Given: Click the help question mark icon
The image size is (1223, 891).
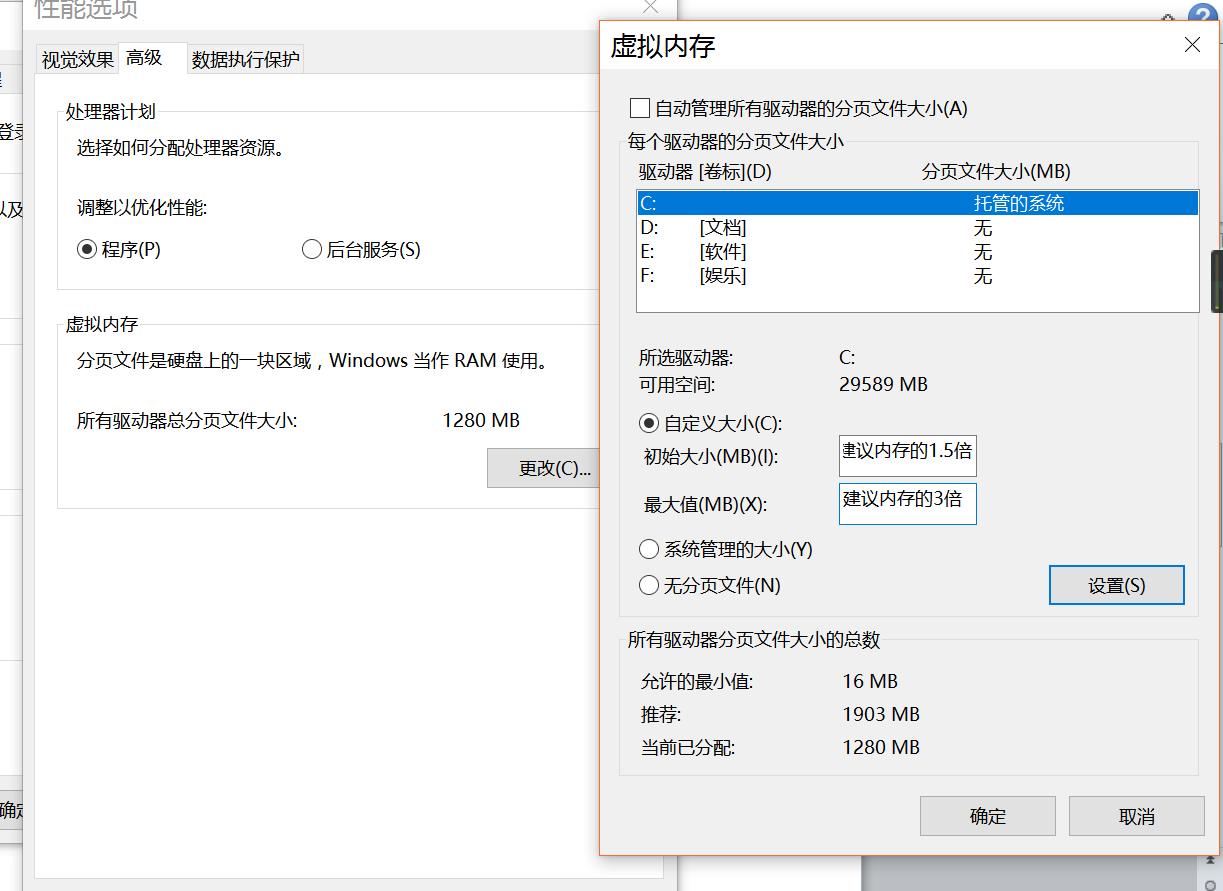Looking at the screenshot, I should click(1201, 12).
